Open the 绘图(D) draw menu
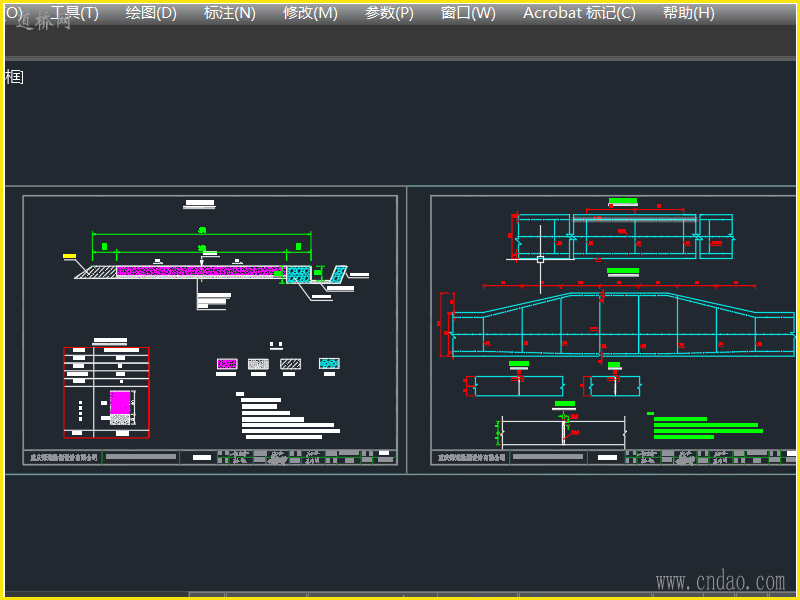 151,13
